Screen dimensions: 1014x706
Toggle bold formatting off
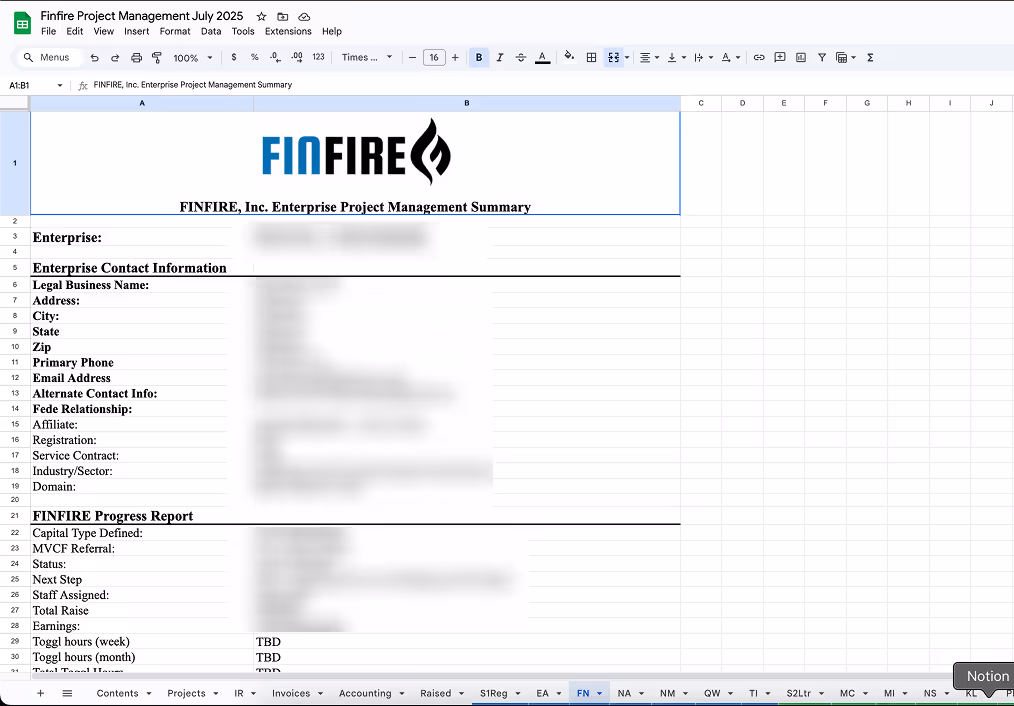479,58
